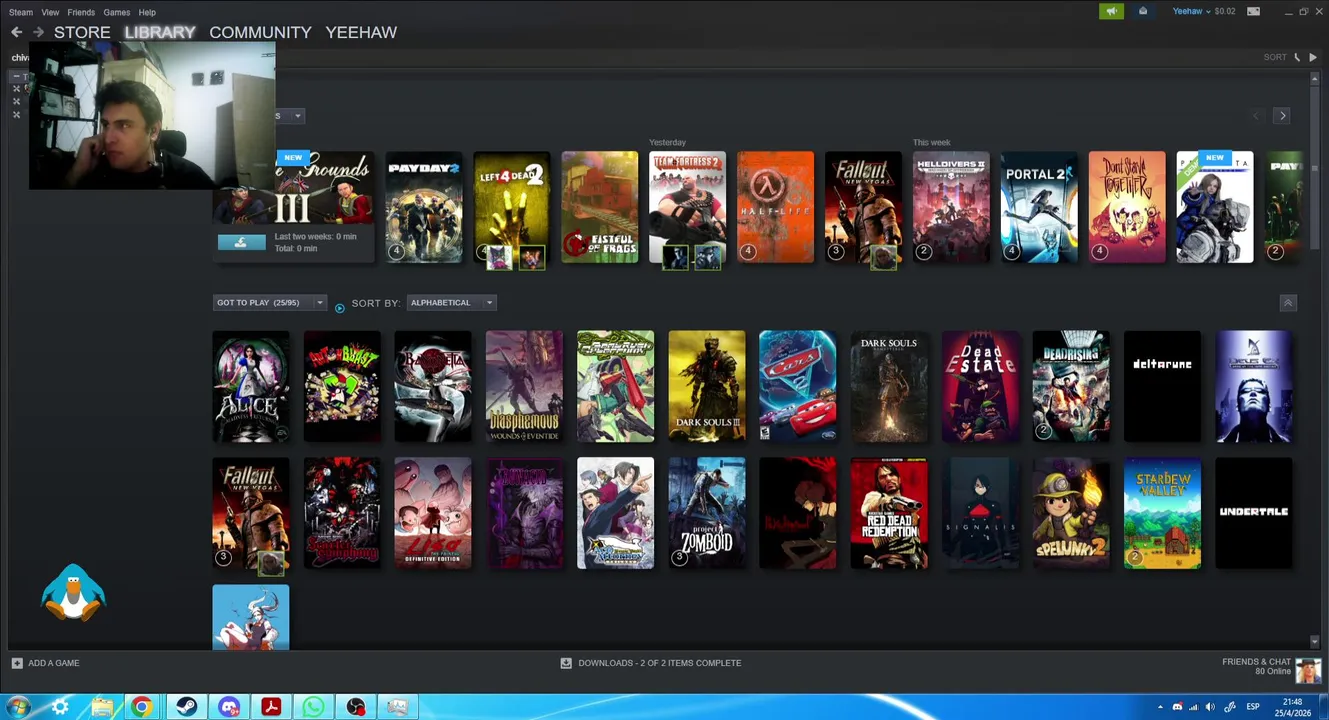Collapse the collection shelf with double-chevron
The width and height of the screenshot is (1329, 720).
coord(1288,302)
